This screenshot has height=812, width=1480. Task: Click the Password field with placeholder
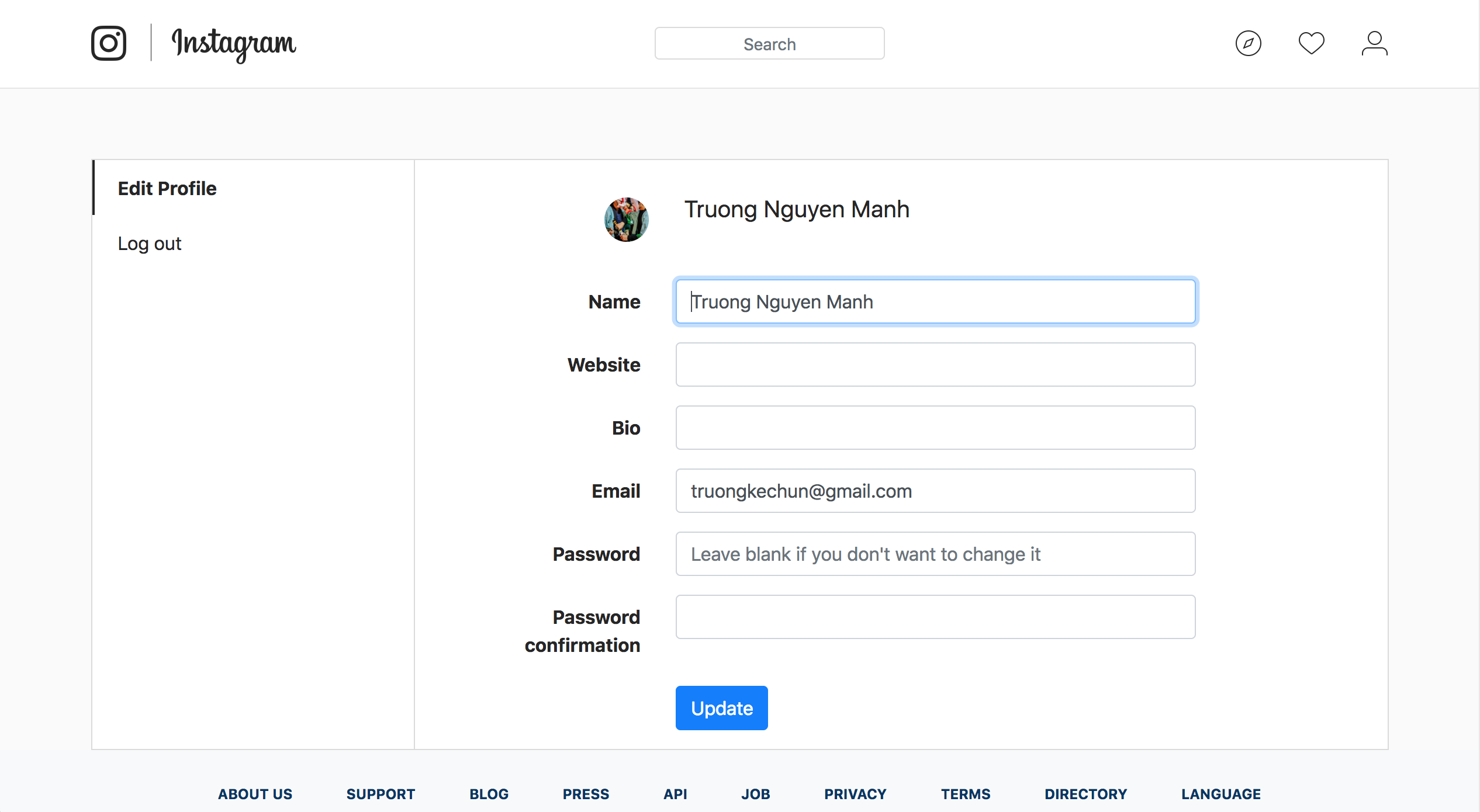[x=935, y=554]
